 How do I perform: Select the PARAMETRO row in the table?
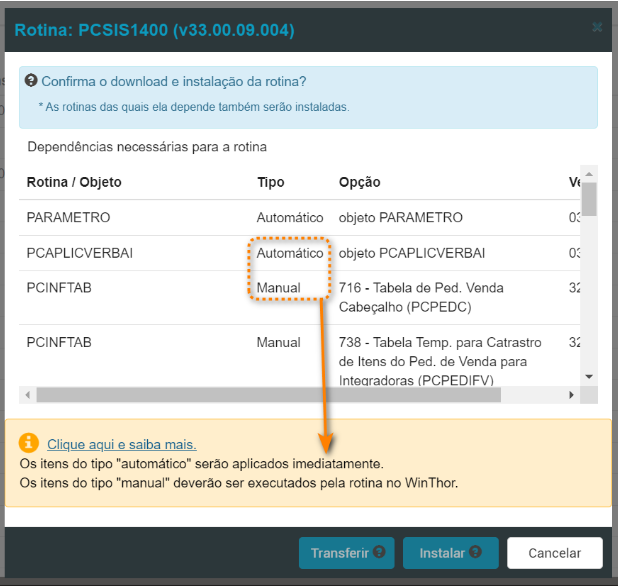(68, 217)
